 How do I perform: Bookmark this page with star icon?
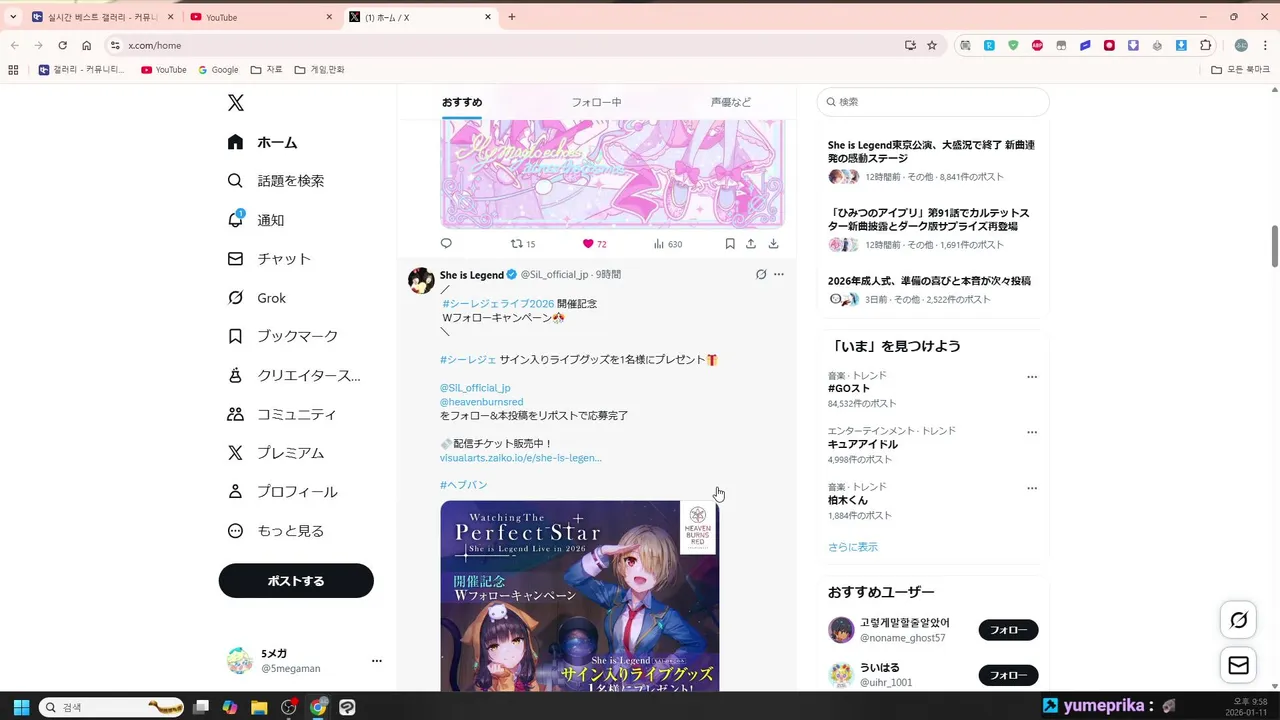932,45
